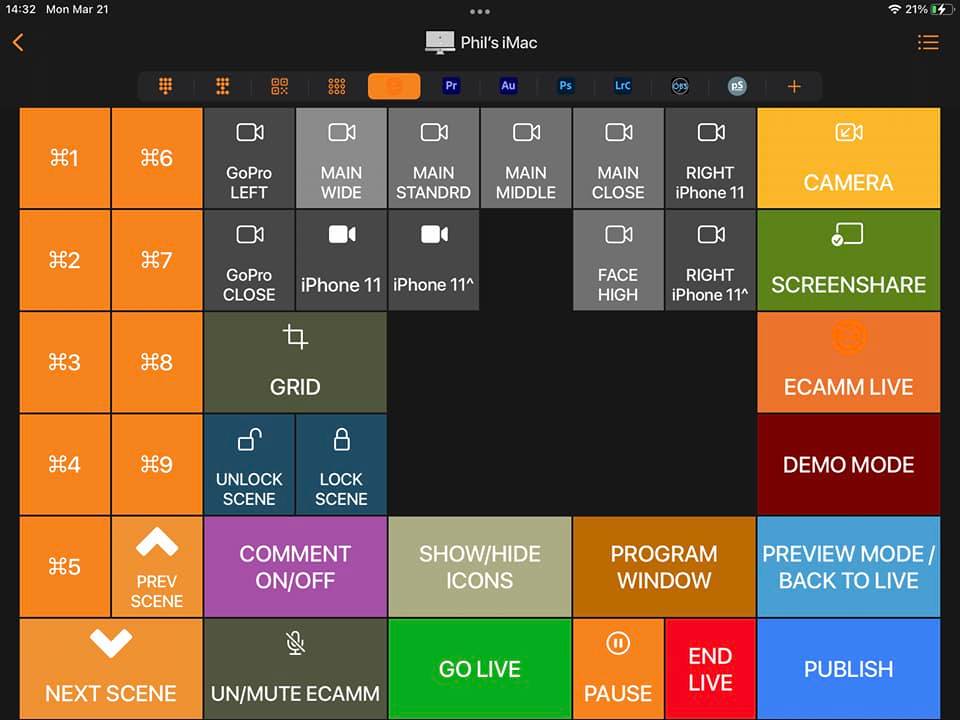
Task: Toggle PREVIEW MODE / BACK TO LIVE
Action: [x=849, y=566]
